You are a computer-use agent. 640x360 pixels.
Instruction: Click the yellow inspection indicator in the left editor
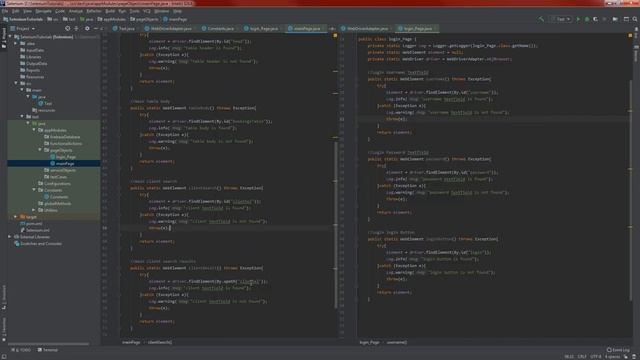(x=335, y=36)
